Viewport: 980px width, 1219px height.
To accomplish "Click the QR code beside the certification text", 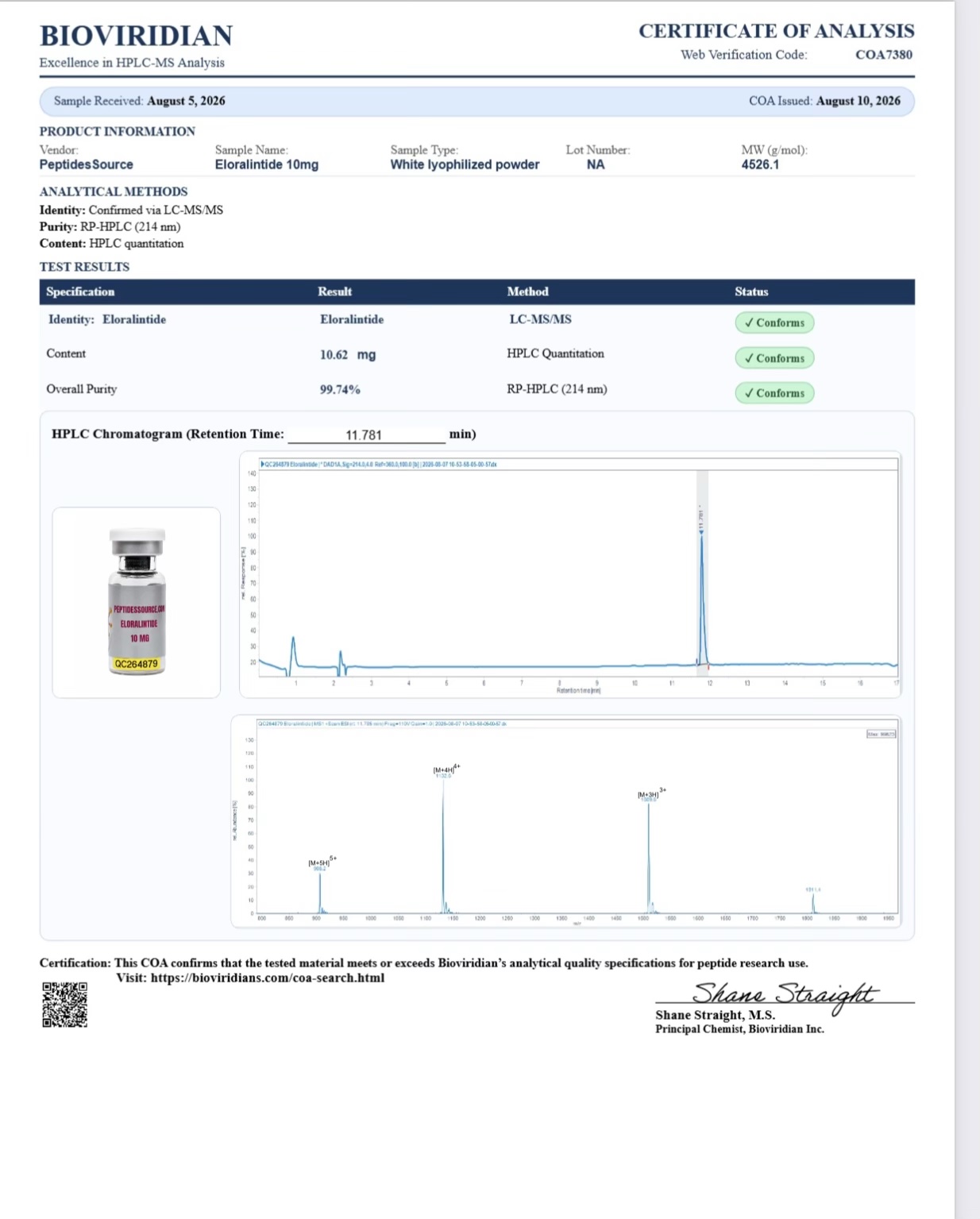I will point(64,1005).
